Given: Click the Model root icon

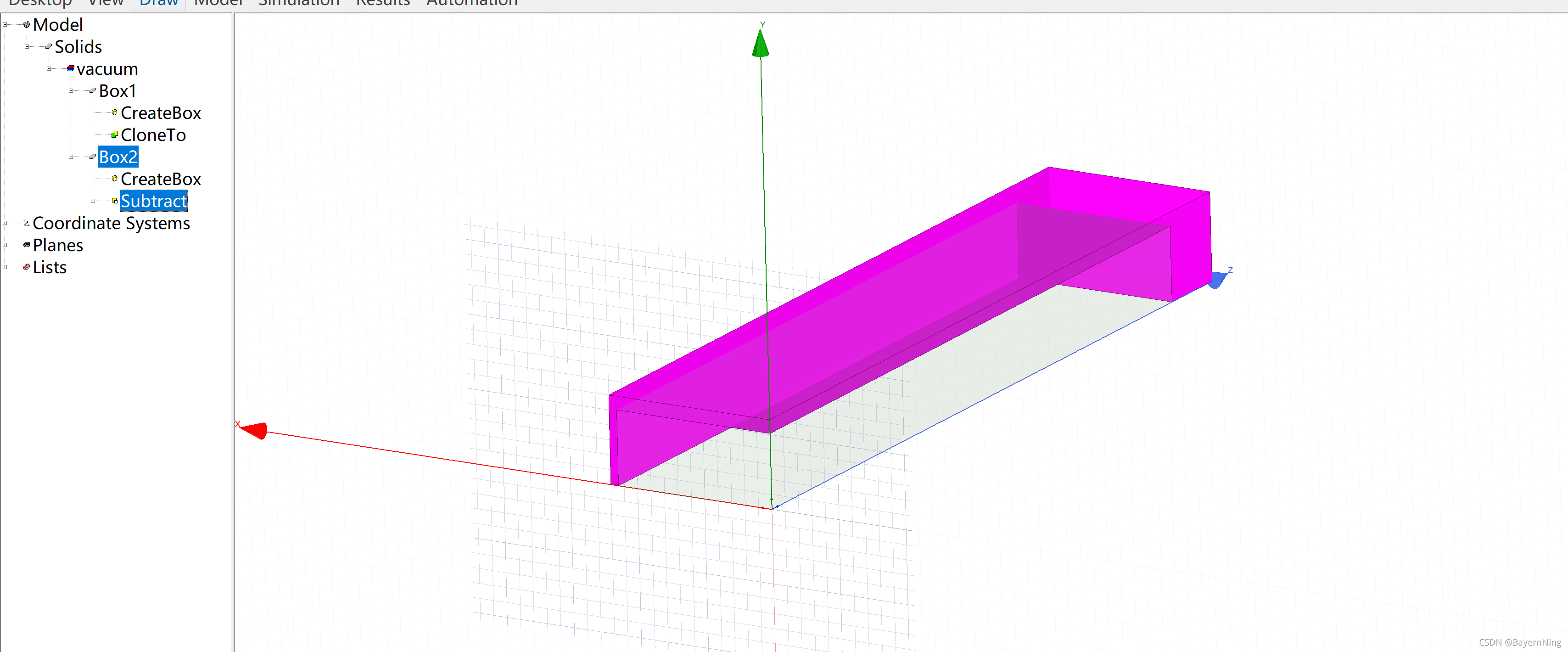Looking at the screenshot, I should pyautogui.click(x=26, y=25).
